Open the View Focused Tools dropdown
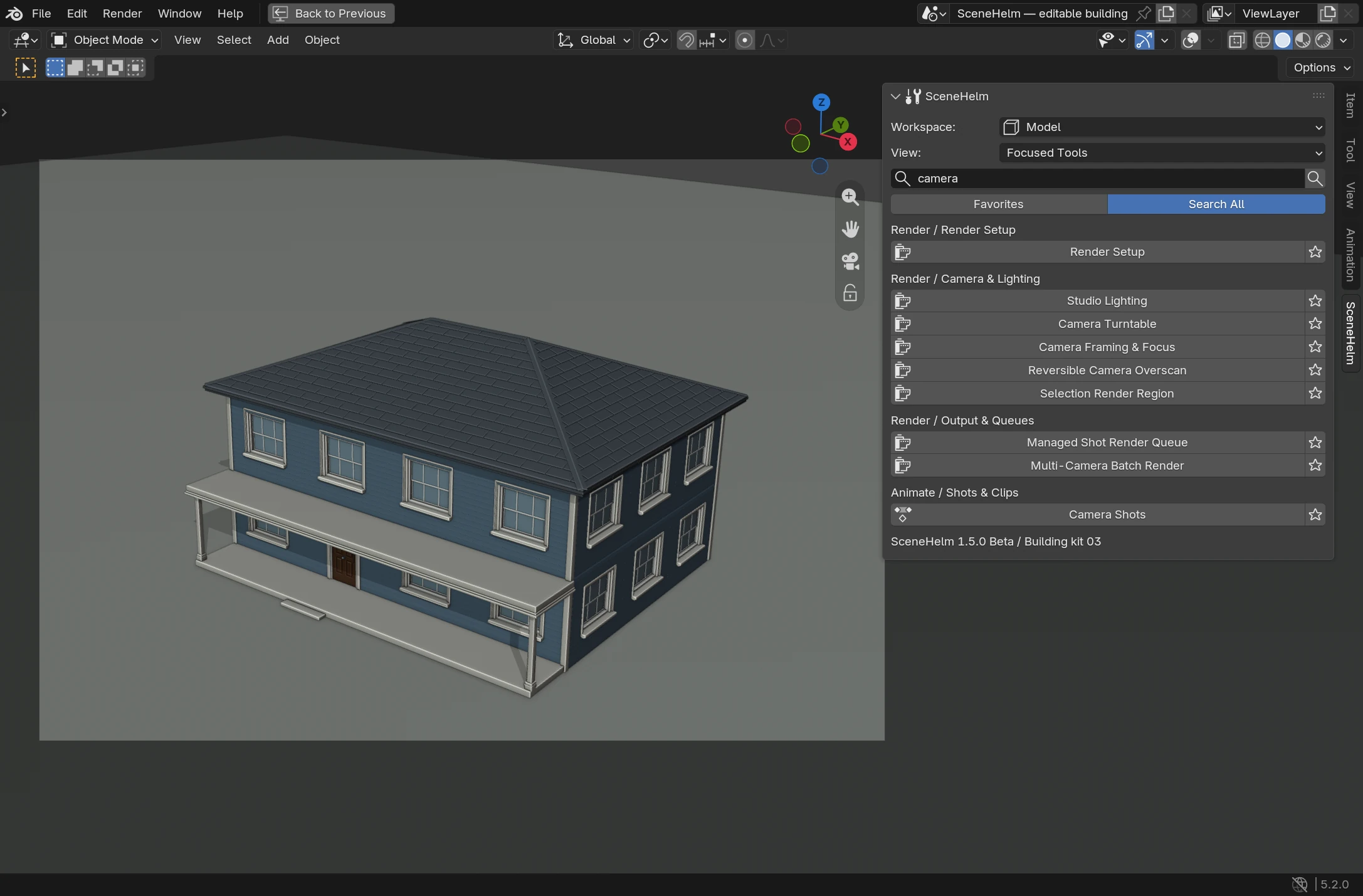Viewport: 1363px width, 896px height. [1162, 153]
